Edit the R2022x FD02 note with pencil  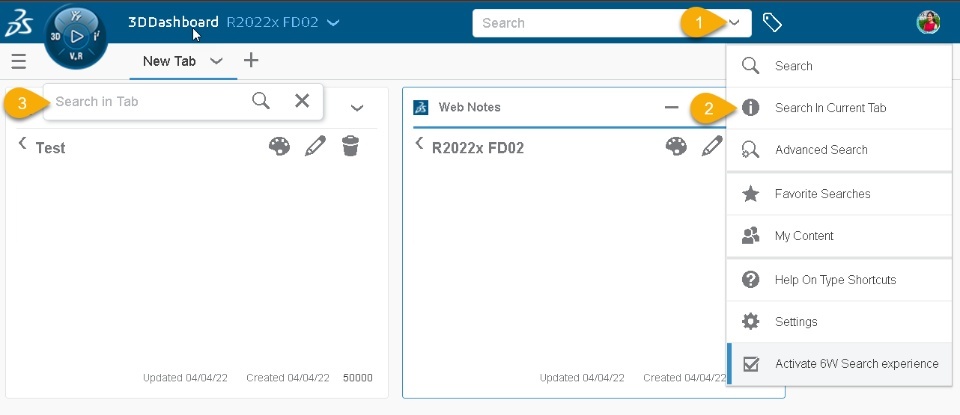coord(712,146)
